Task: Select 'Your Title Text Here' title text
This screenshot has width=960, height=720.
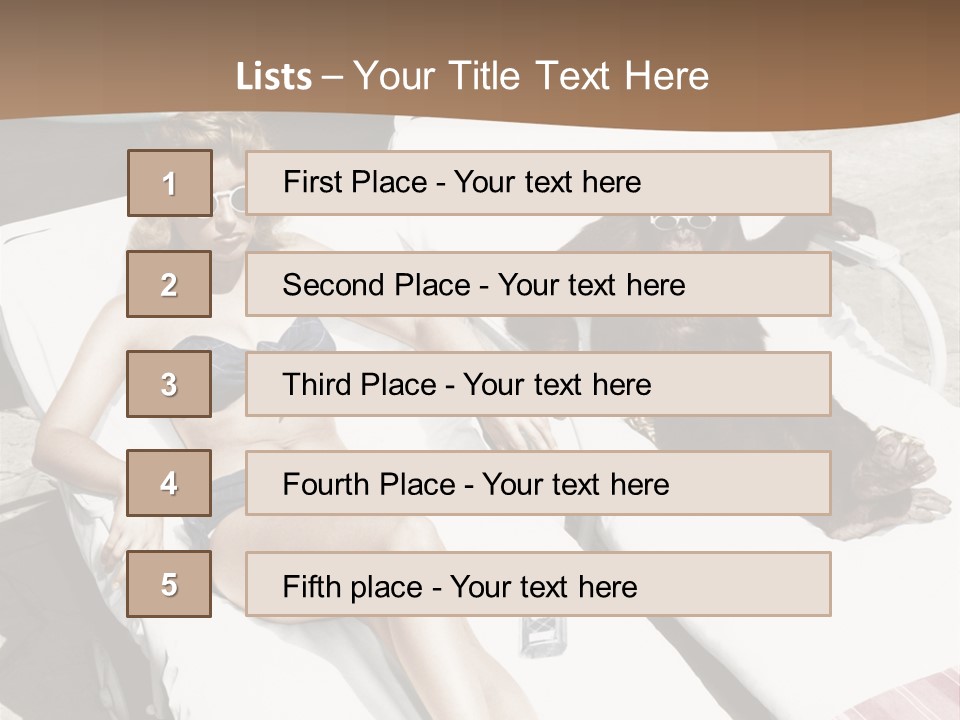Action: [x=531, y=76]
